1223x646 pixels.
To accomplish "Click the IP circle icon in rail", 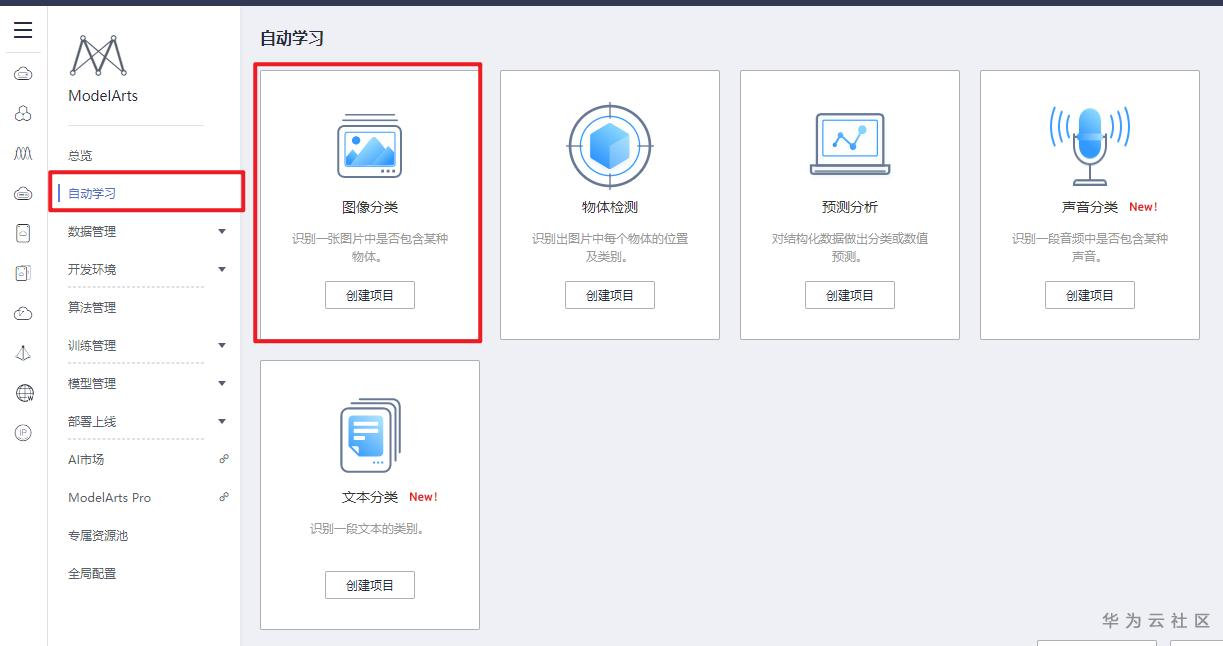I will click(x=23, y=433).
